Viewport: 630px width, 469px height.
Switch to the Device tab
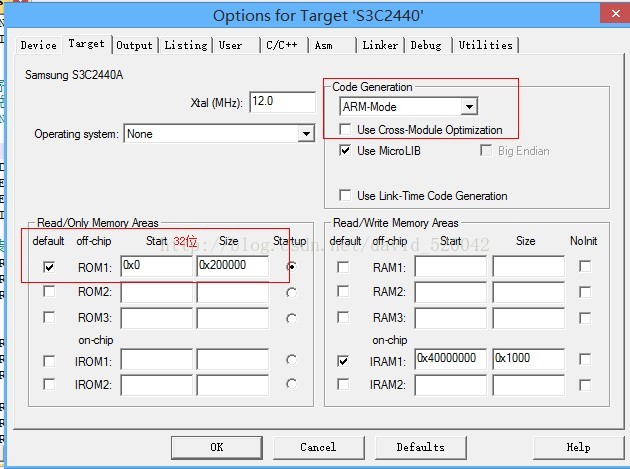[39, 45]
